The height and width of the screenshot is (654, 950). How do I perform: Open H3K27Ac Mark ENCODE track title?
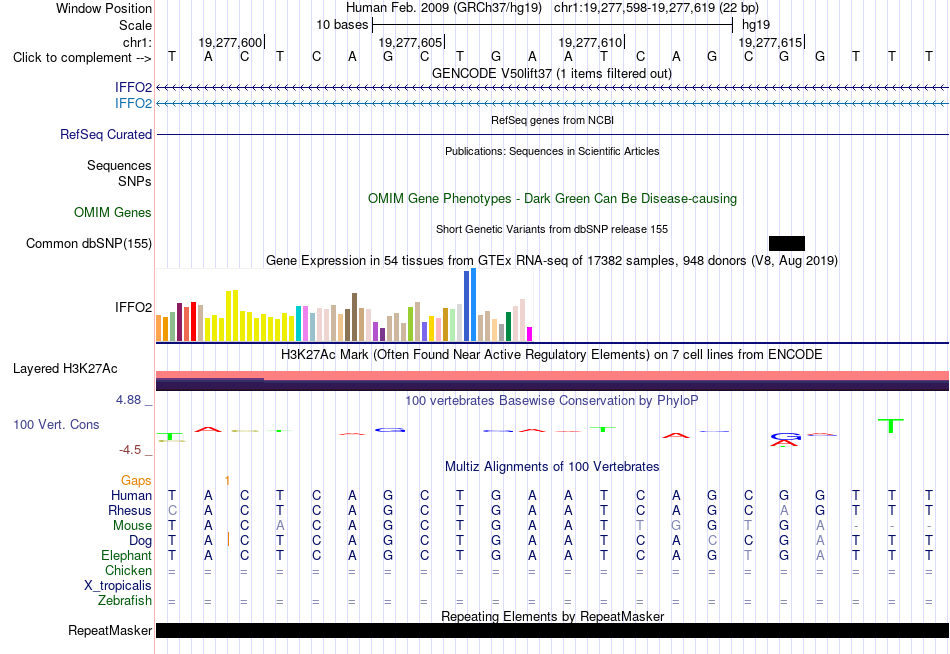552,354
